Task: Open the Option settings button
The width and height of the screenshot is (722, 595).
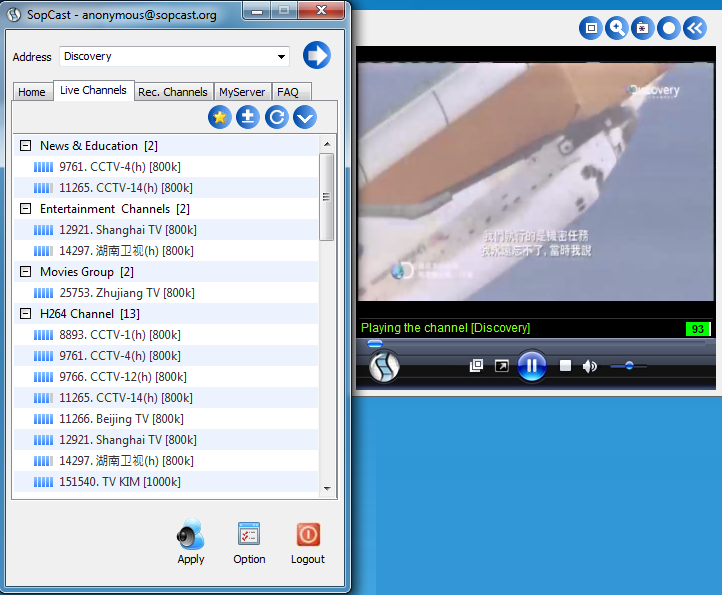Action: click(x=249, y=537)
